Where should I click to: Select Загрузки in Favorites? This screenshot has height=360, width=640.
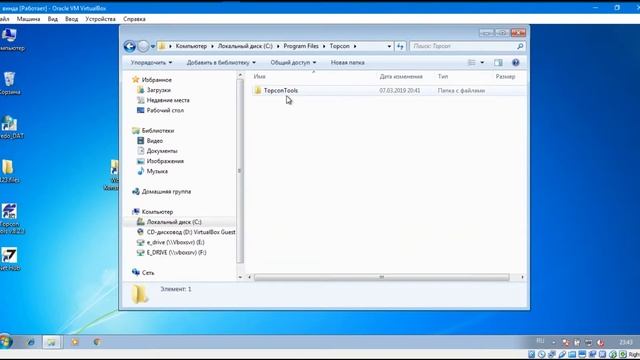tap(158, 90)
